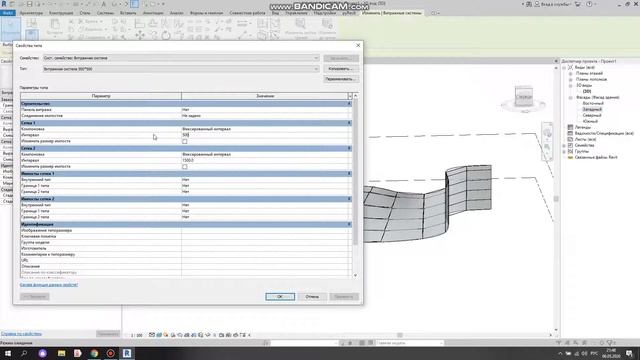Image resolution: width=640 pixels, height=360 pixels.
Task: Toggle Grid 1 adjust mullion size checkbox
Action: tap(184, 141)
